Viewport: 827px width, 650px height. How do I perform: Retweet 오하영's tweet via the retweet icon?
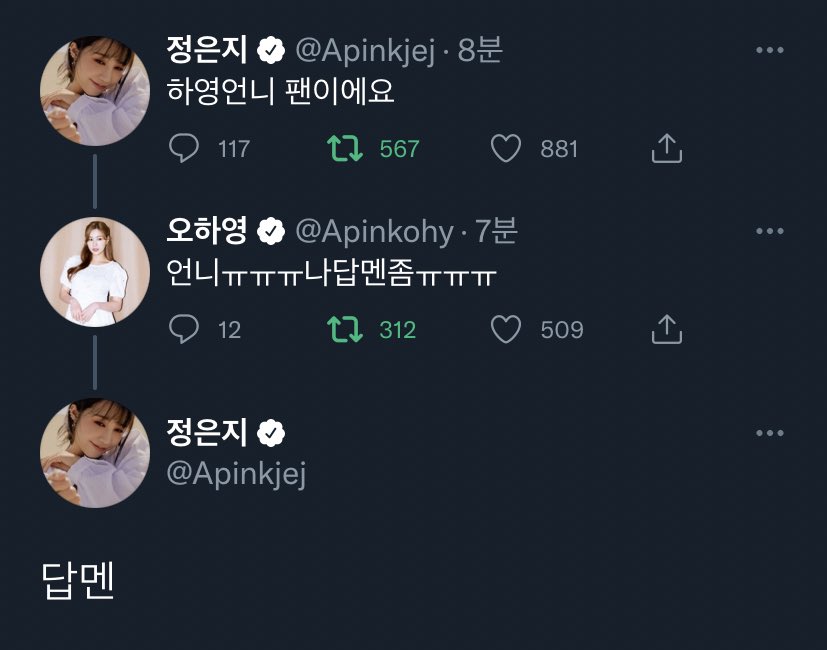tap(346, 329)
